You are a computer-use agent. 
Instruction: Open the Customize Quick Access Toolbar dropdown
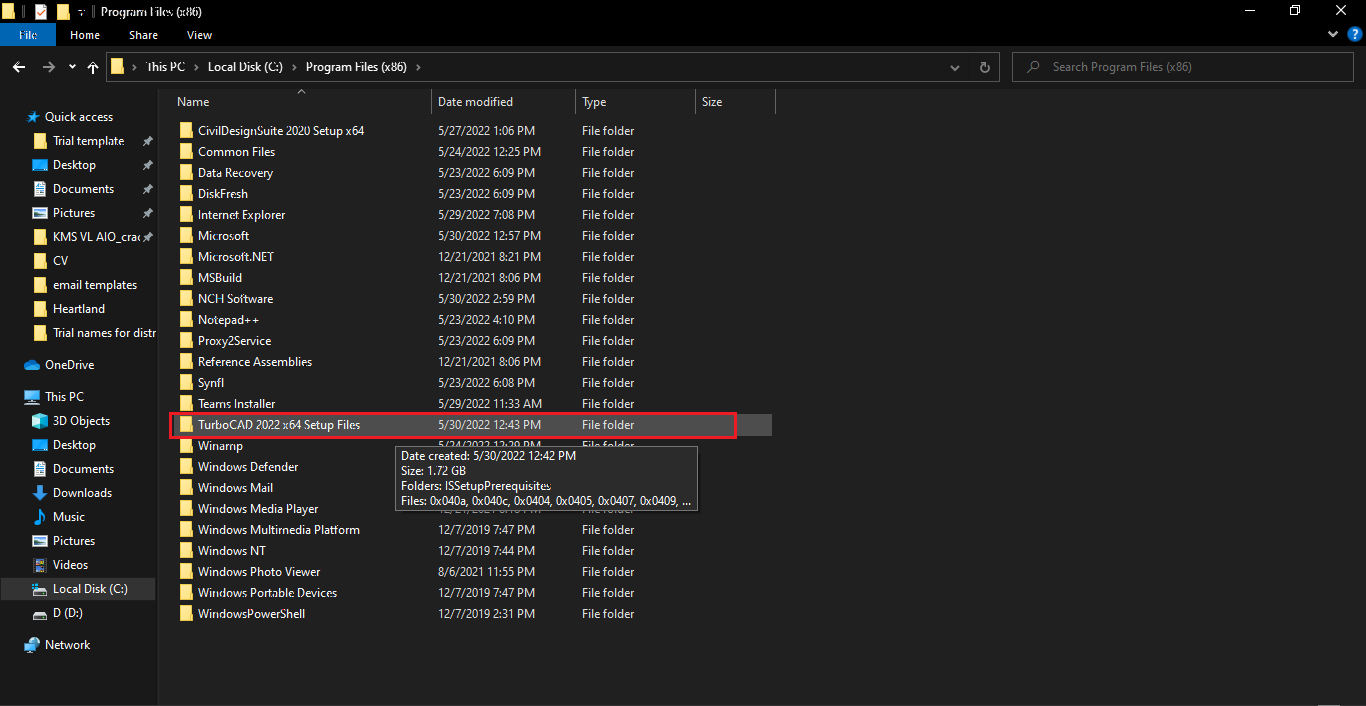[81, 12]
